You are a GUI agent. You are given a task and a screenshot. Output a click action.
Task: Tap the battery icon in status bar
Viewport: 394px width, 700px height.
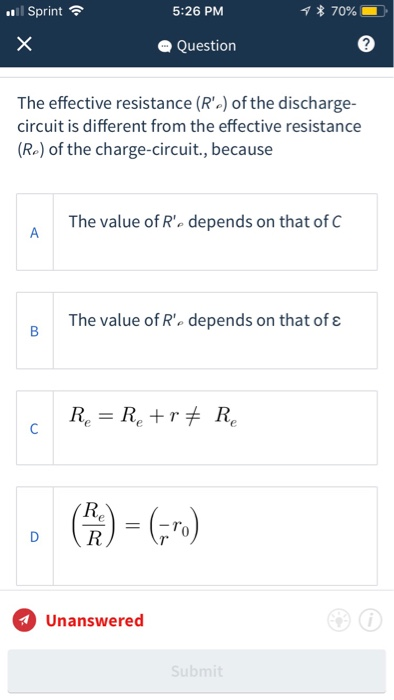tap(374, 11)
